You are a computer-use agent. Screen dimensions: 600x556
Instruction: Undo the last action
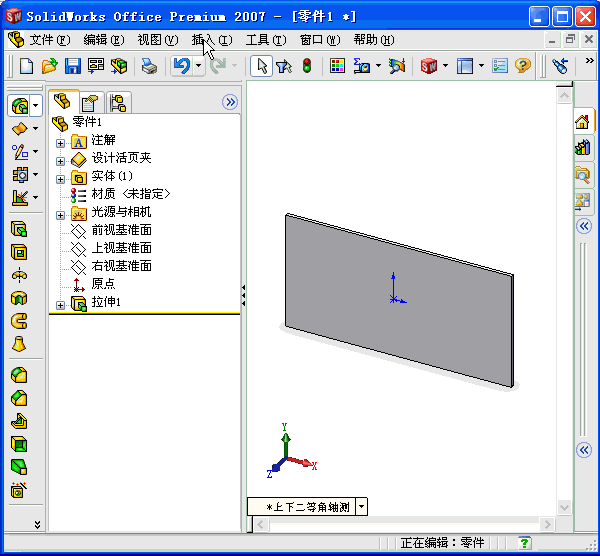(182, 66)
